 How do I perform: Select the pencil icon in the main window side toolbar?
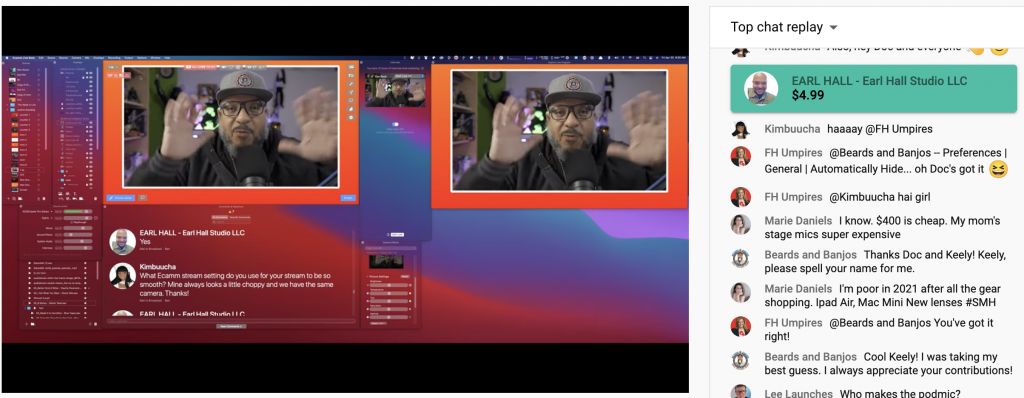(351, 84)
